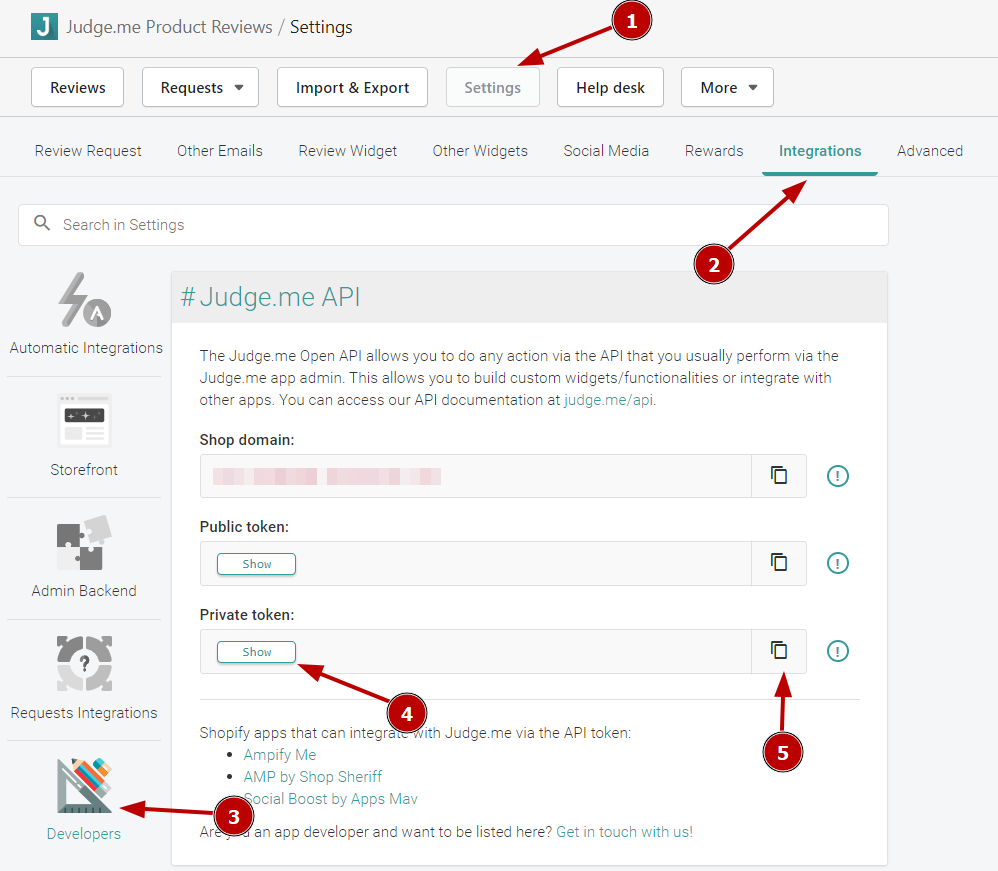This screenshot has height=871, width=998.
Task: Click Get in touch with us link
Action: click(624, 832)
